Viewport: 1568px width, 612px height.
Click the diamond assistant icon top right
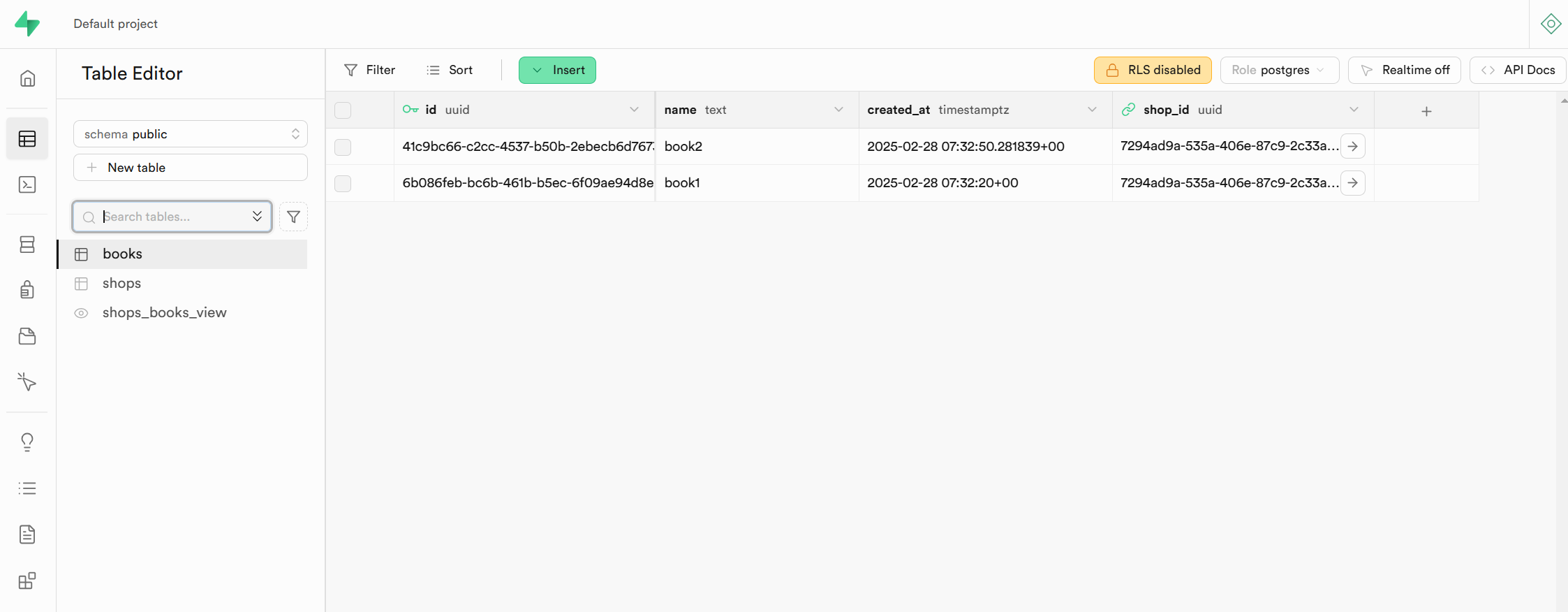pos(1551,24)
